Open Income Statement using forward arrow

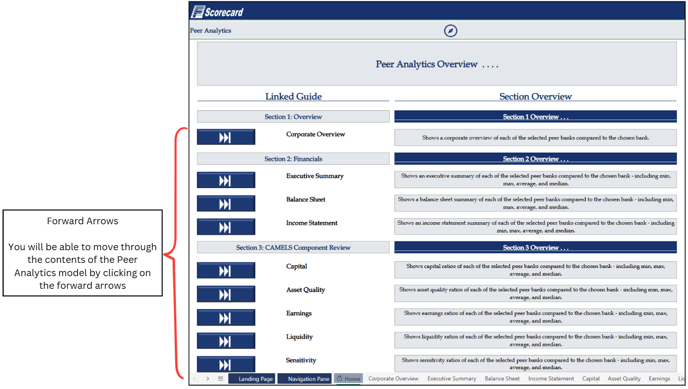coord(226,227)
